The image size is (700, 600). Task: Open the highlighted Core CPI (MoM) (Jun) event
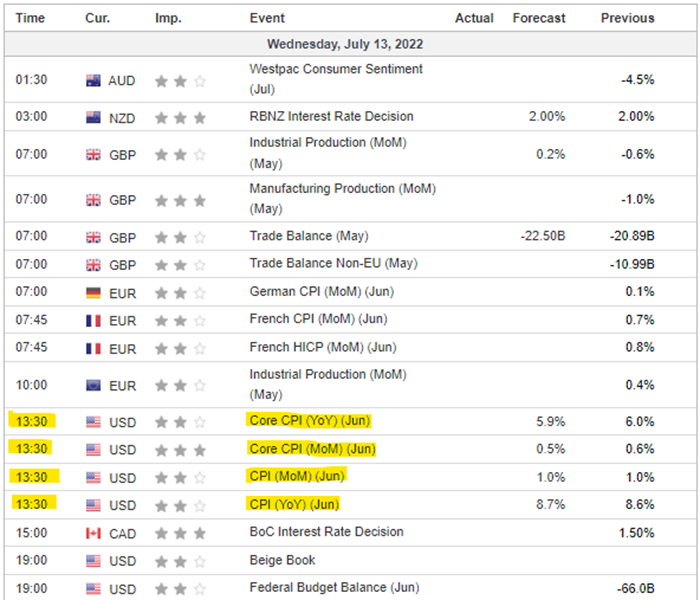tap(313, 449)
